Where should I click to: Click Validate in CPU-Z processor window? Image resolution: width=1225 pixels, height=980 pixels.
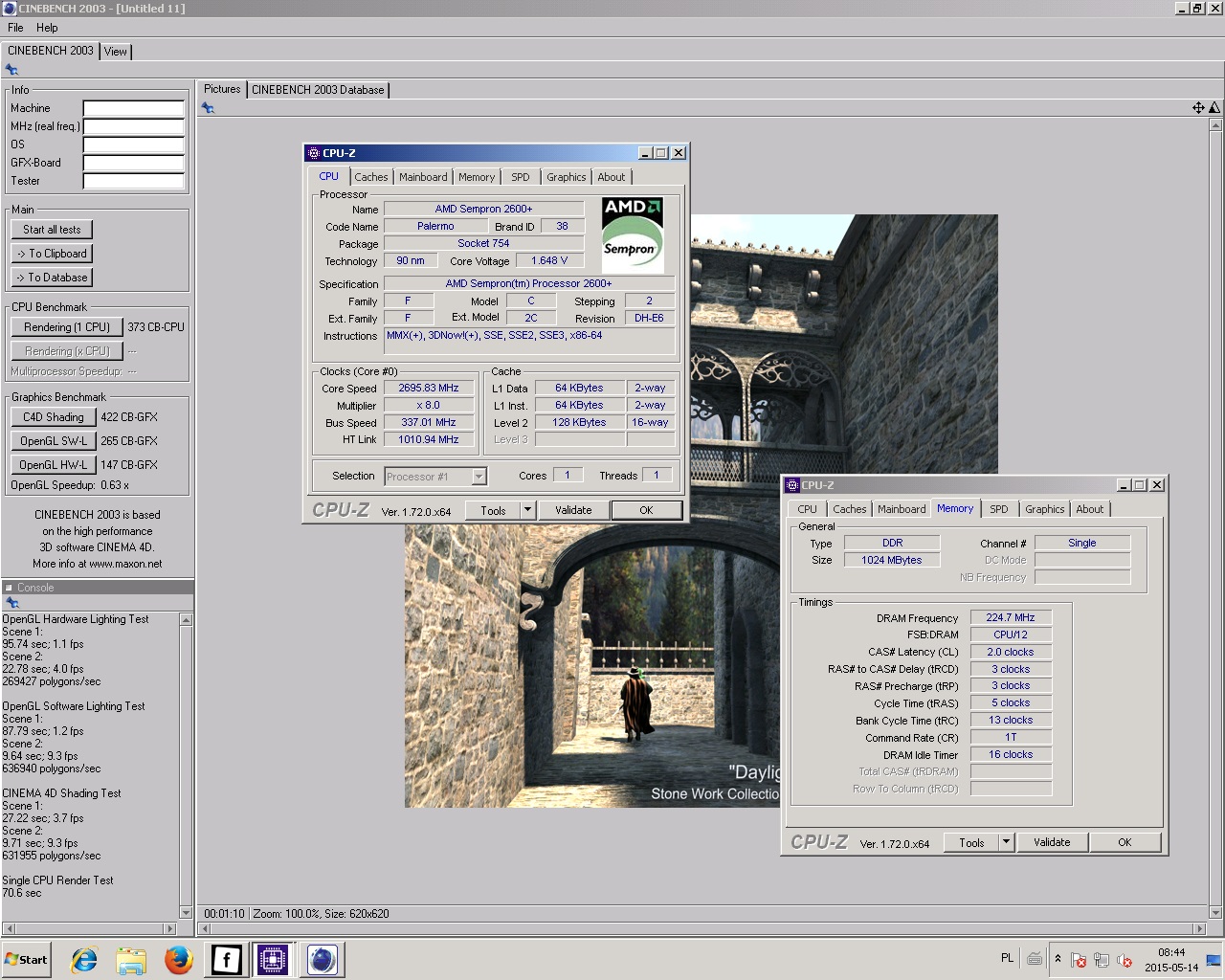573,510
